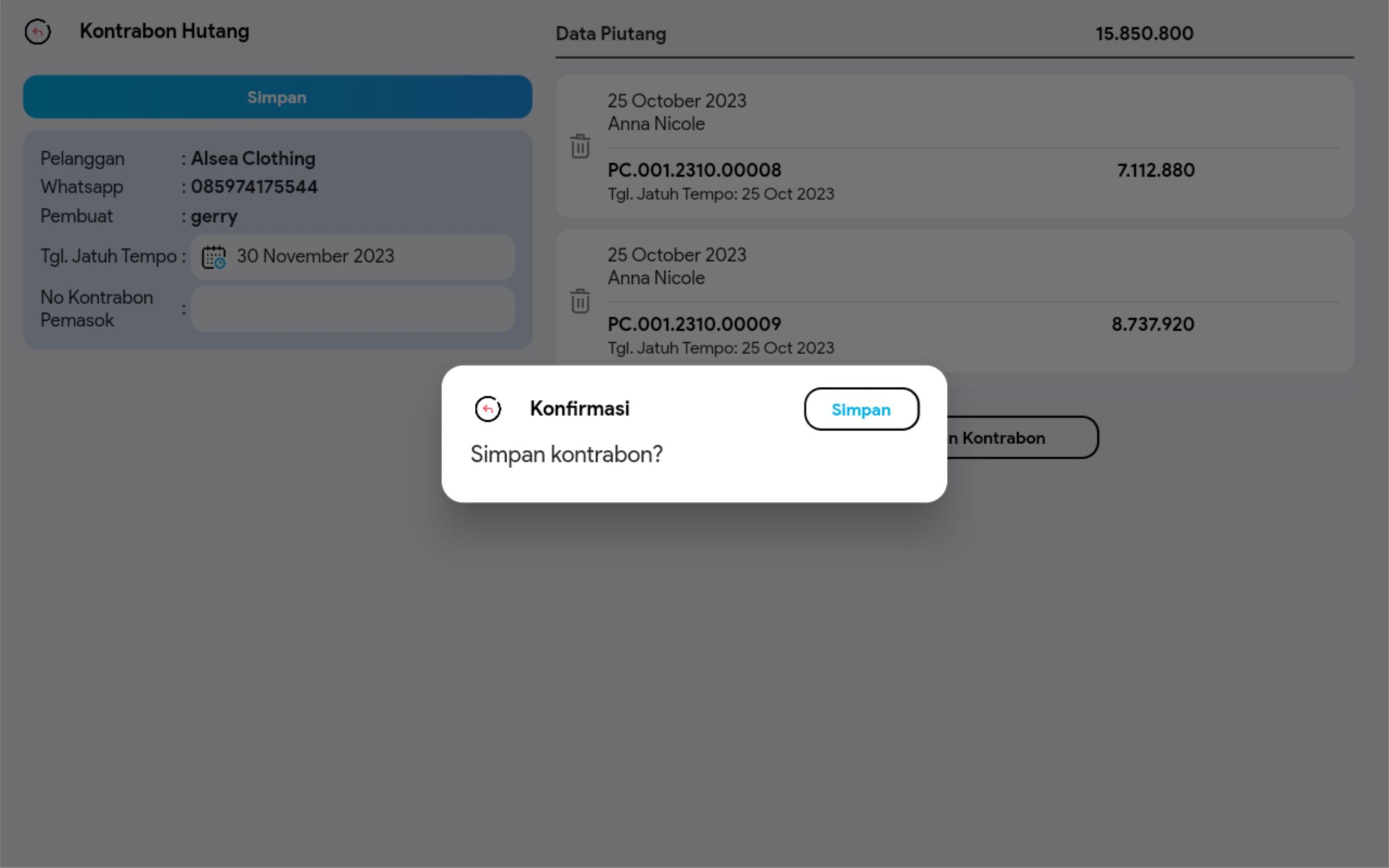The height and width of the screenshot is (868, 1389).
Task: Click the amount 7.112.880
Action: point(1155,170)
